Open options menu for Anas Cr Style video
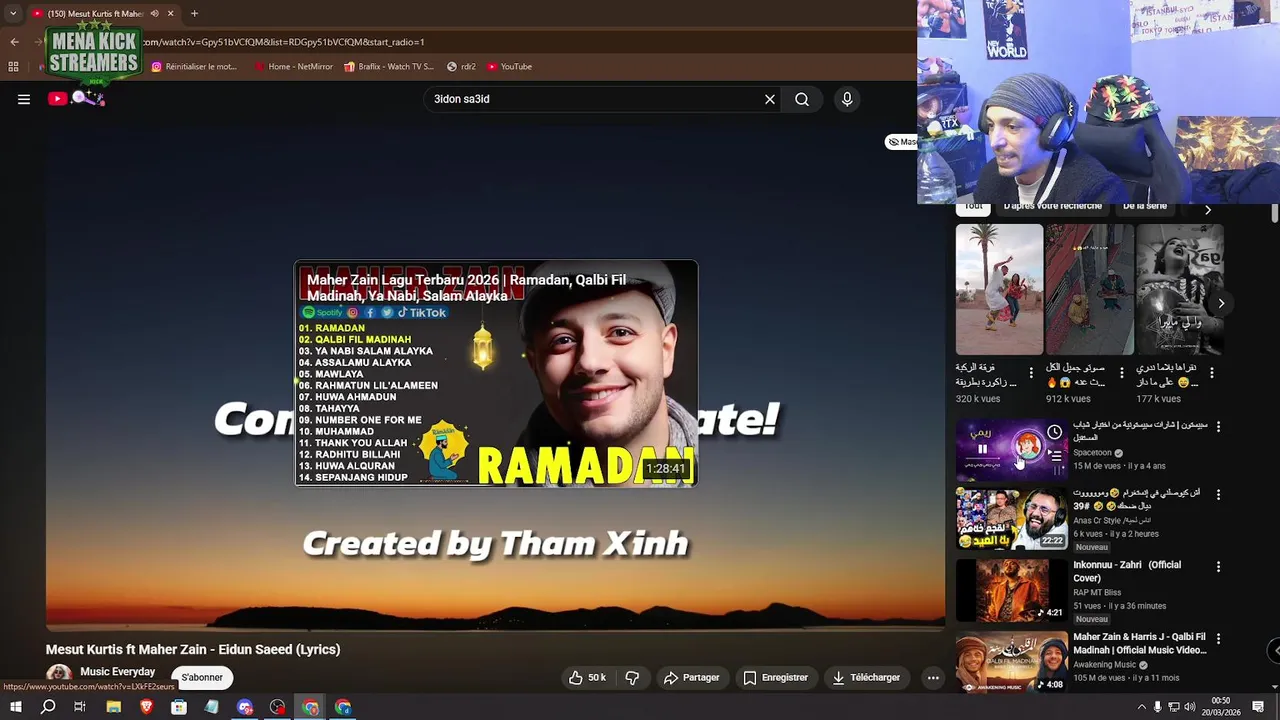This screenshot has width=1280, height=720. (1218, 495)
